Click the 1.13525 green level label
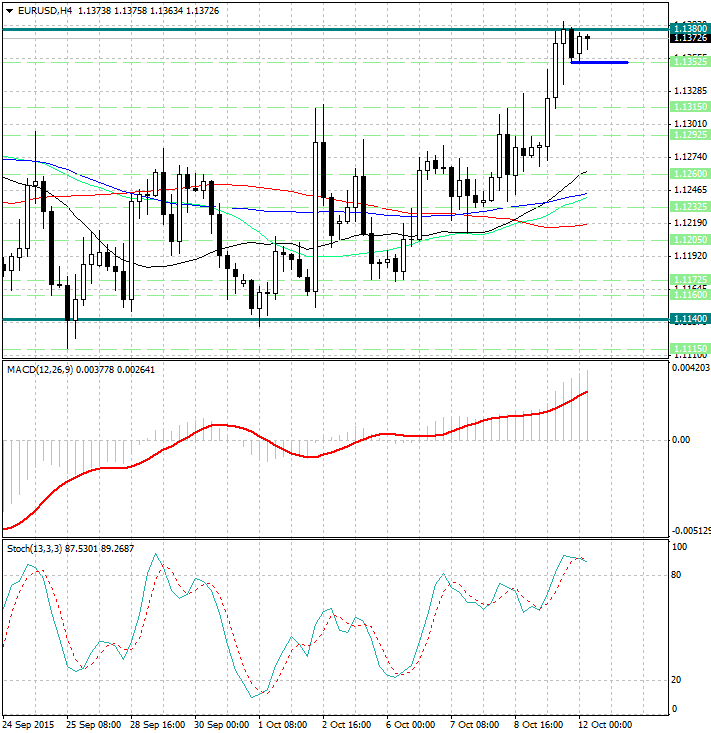The width and height of the screenshot is (711, 733). (690, 62)
